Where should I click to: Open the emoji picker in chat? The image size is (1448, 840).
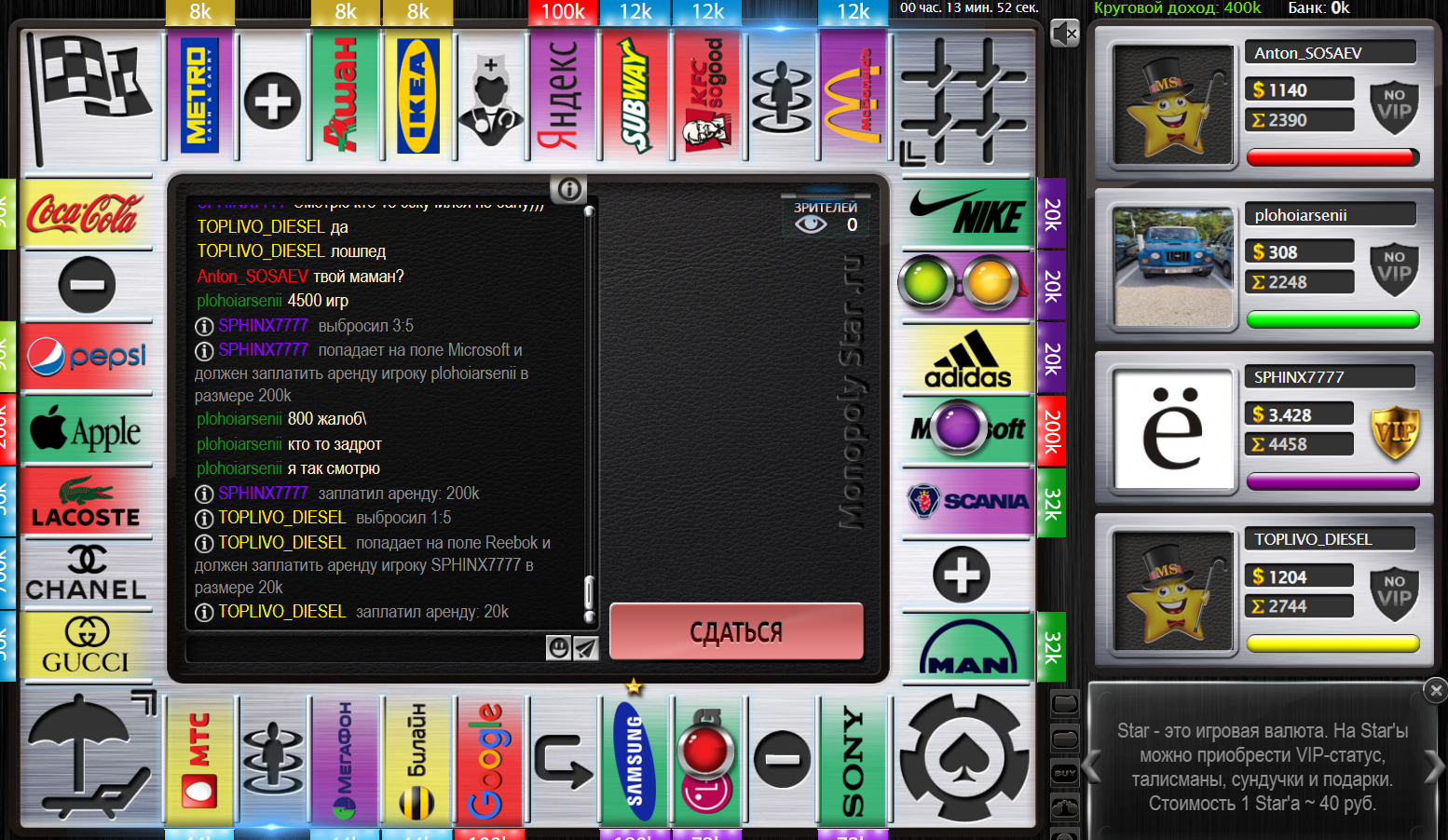pyautogui.click(x=558, y=647)
